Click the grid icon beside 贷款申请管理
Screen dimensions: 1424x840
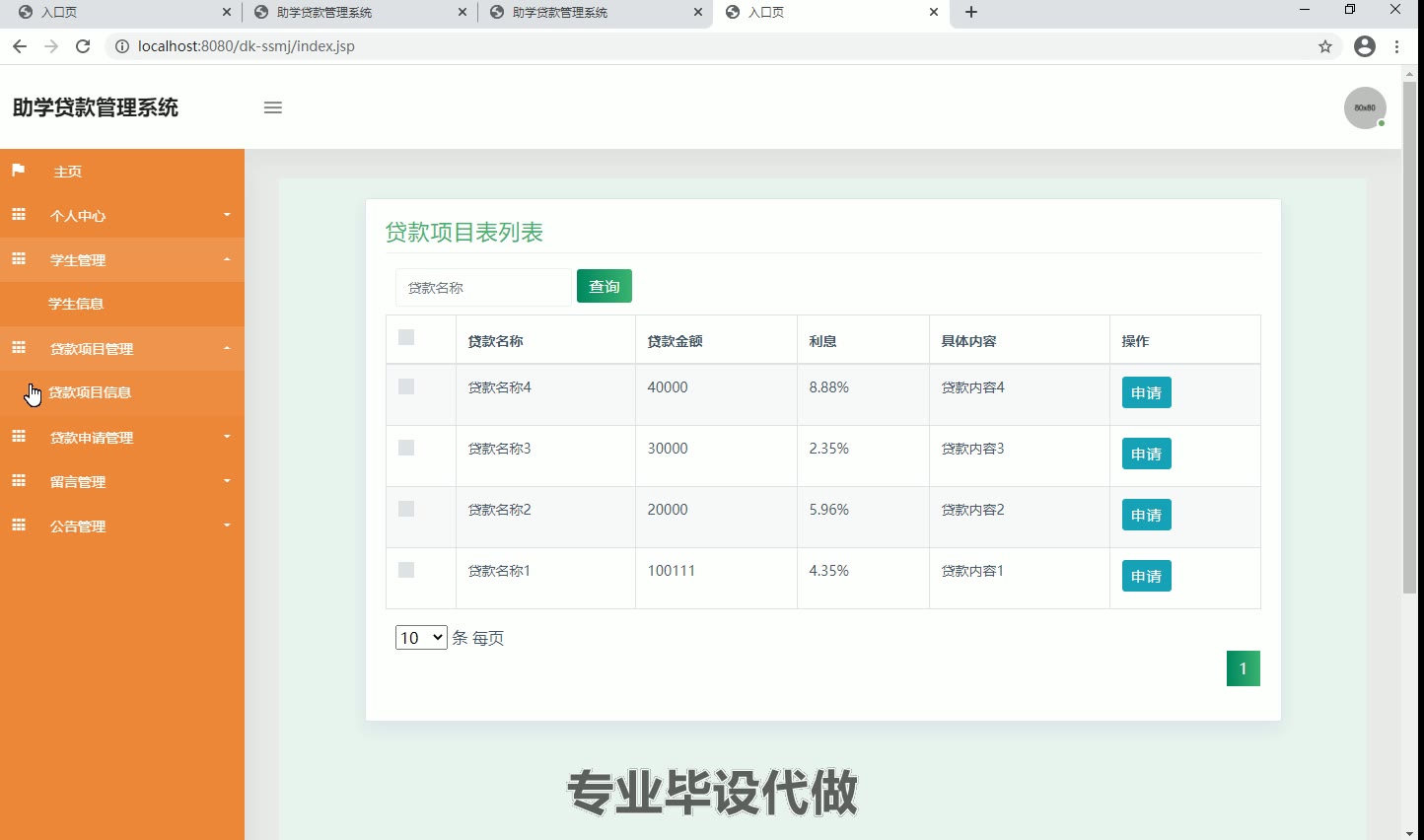[18, 437]
